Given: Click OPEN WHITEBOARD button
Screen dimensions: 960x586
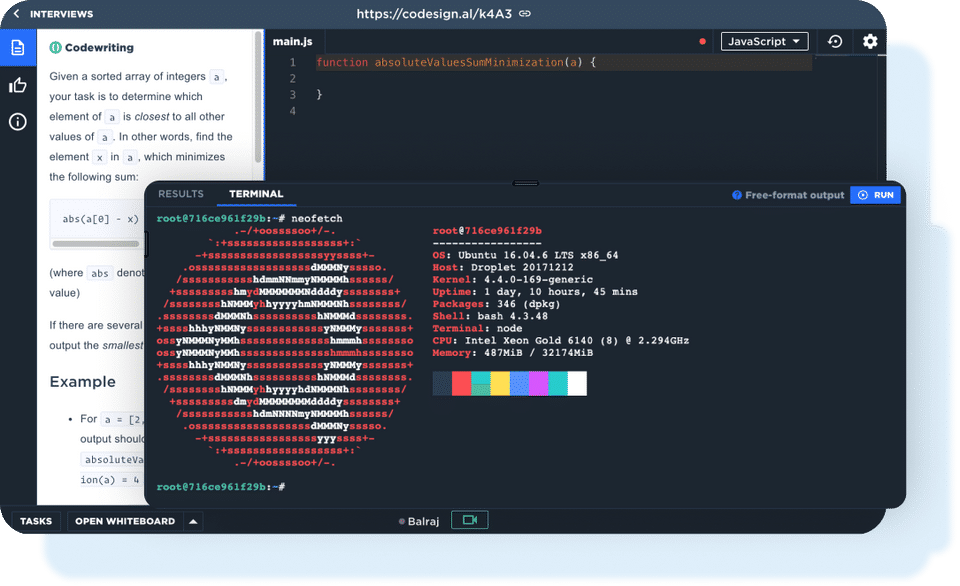Looking at the screenshot, I should (x=125, y=521).
